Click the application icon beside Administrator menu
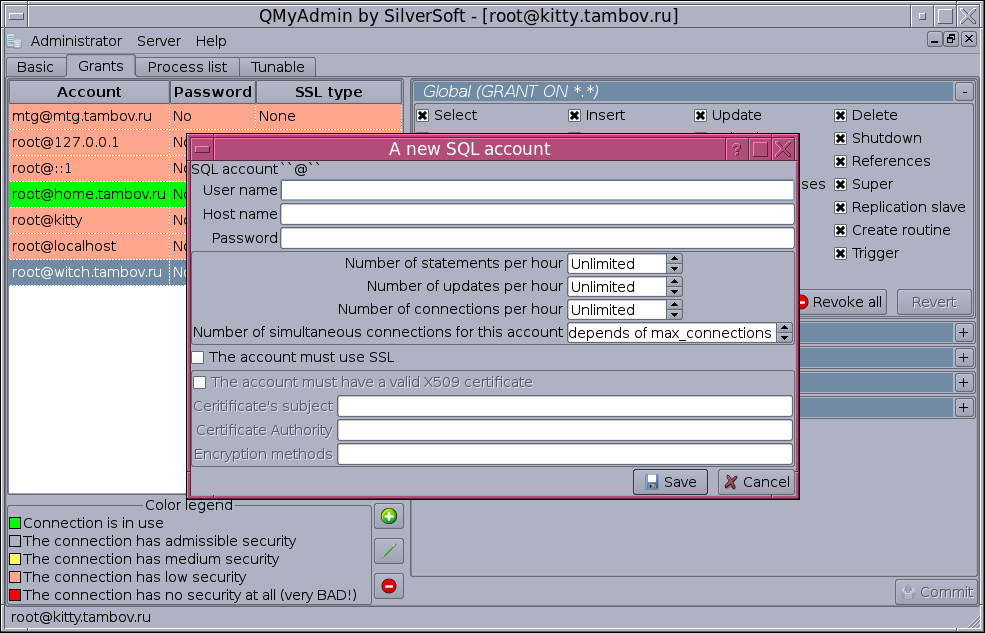Image resolution: width=985 pixels, height=633 pixels. [x=14, y=41]
